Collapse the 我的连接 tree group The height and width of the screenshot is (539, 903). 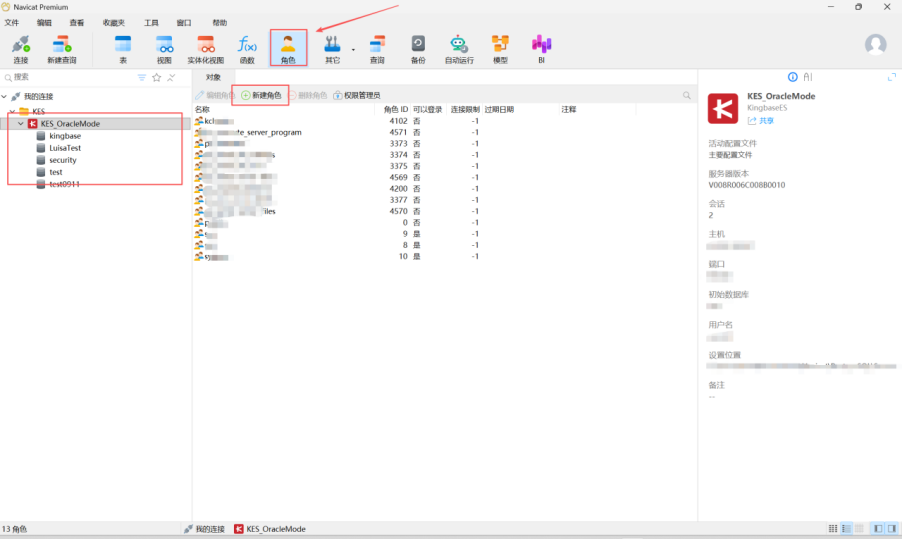click(x=6, y=97)
